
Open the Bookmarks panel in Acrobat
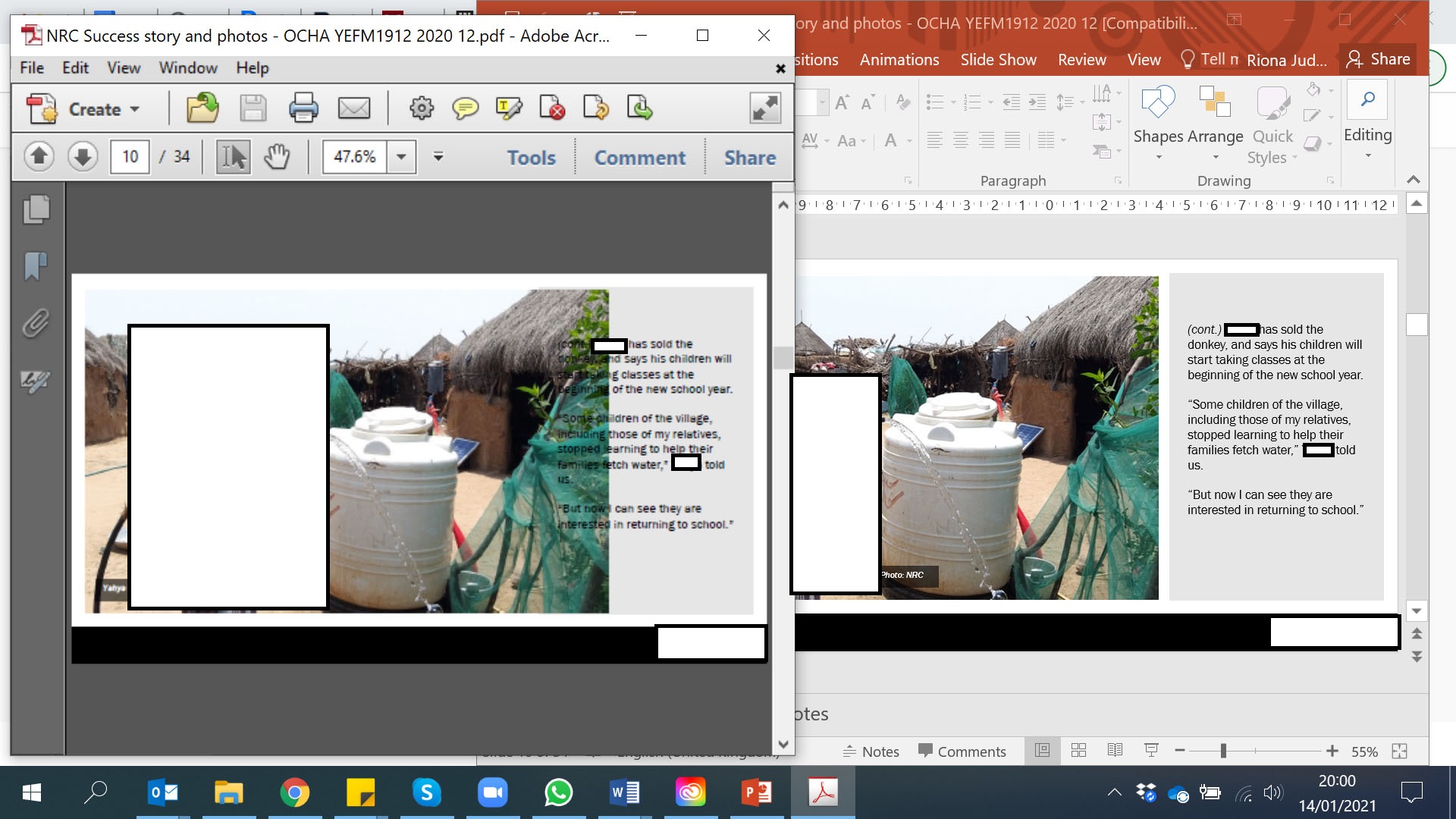pyautogui.click(x=36, y=266)
